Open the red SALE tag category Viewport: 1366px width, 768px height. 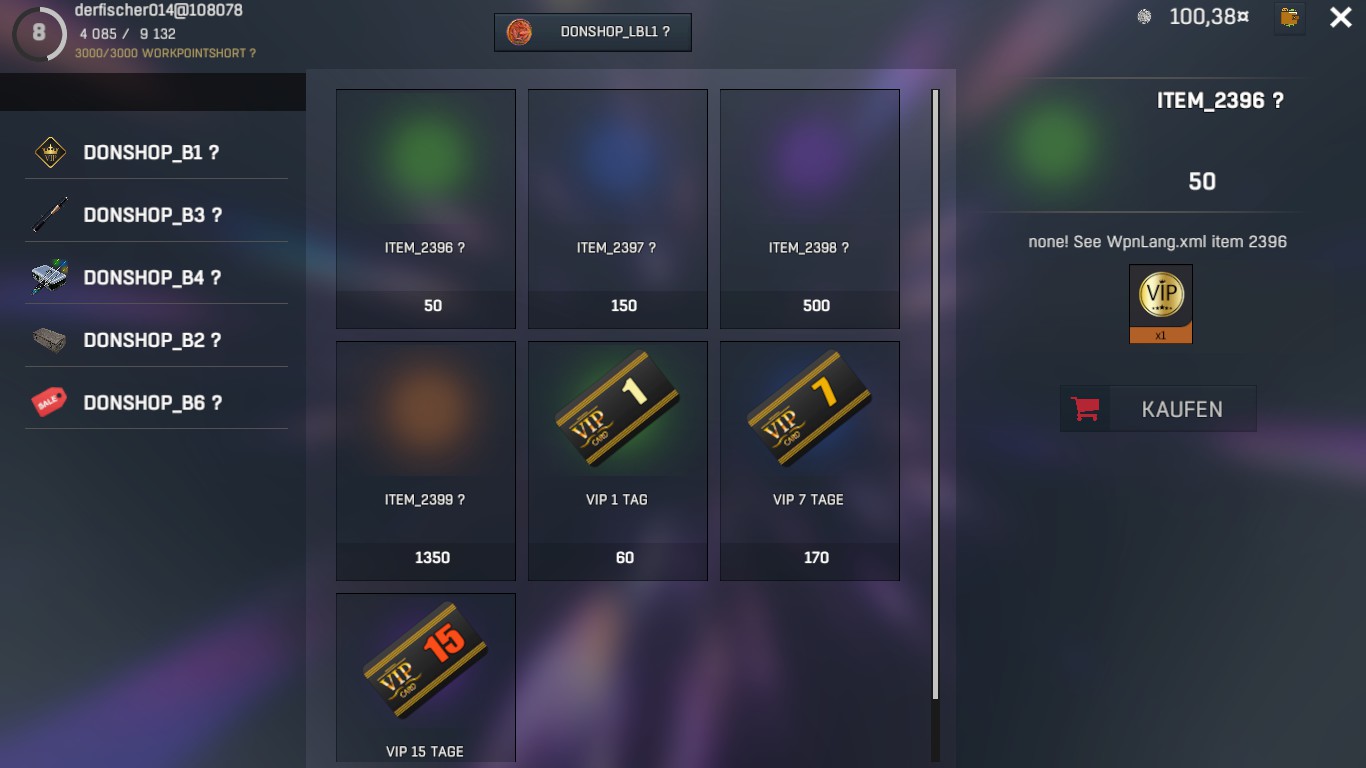tap(50, 402)
